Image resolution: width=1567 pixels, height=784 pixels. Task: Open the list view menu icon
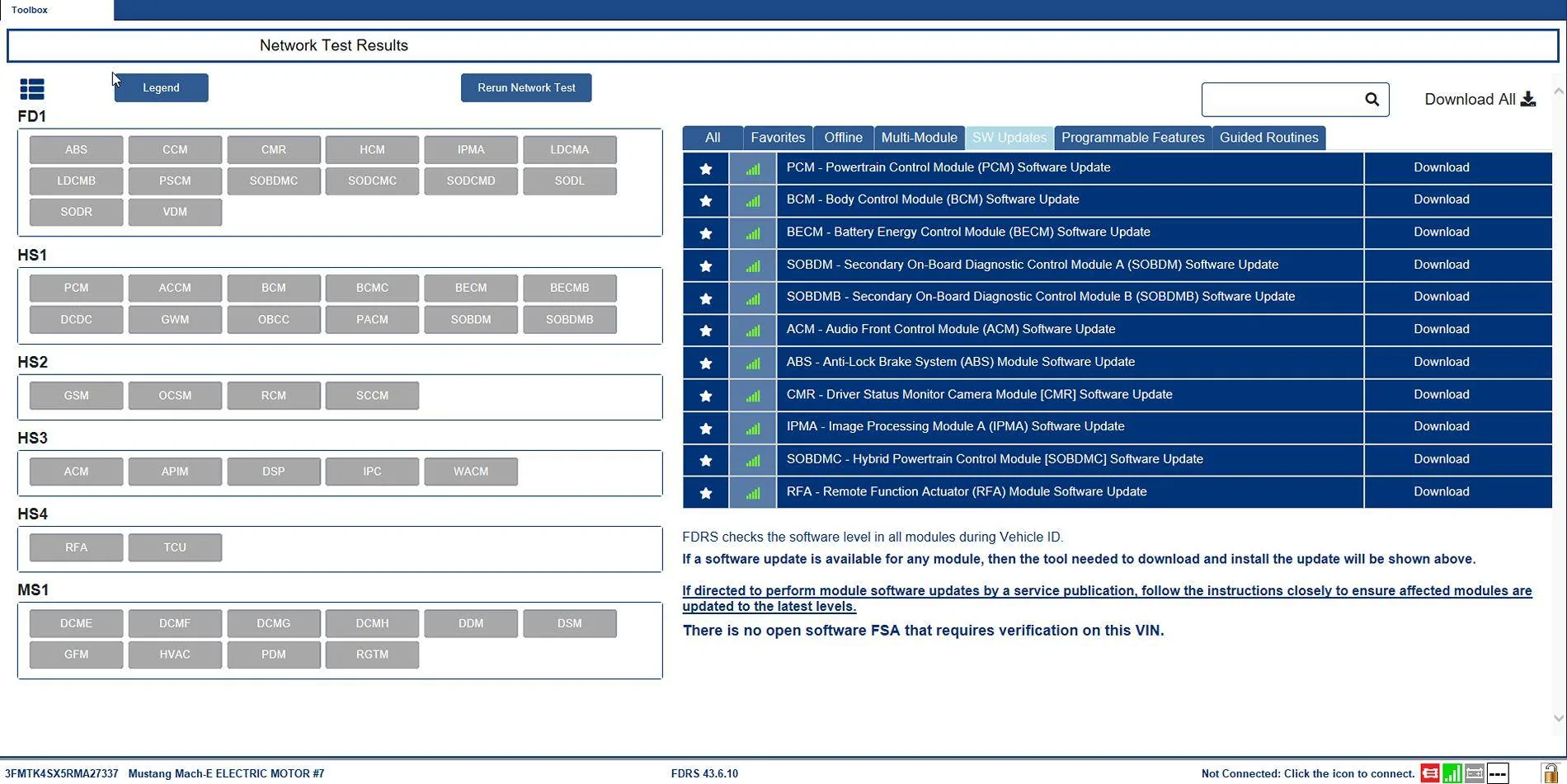point(32,88)
